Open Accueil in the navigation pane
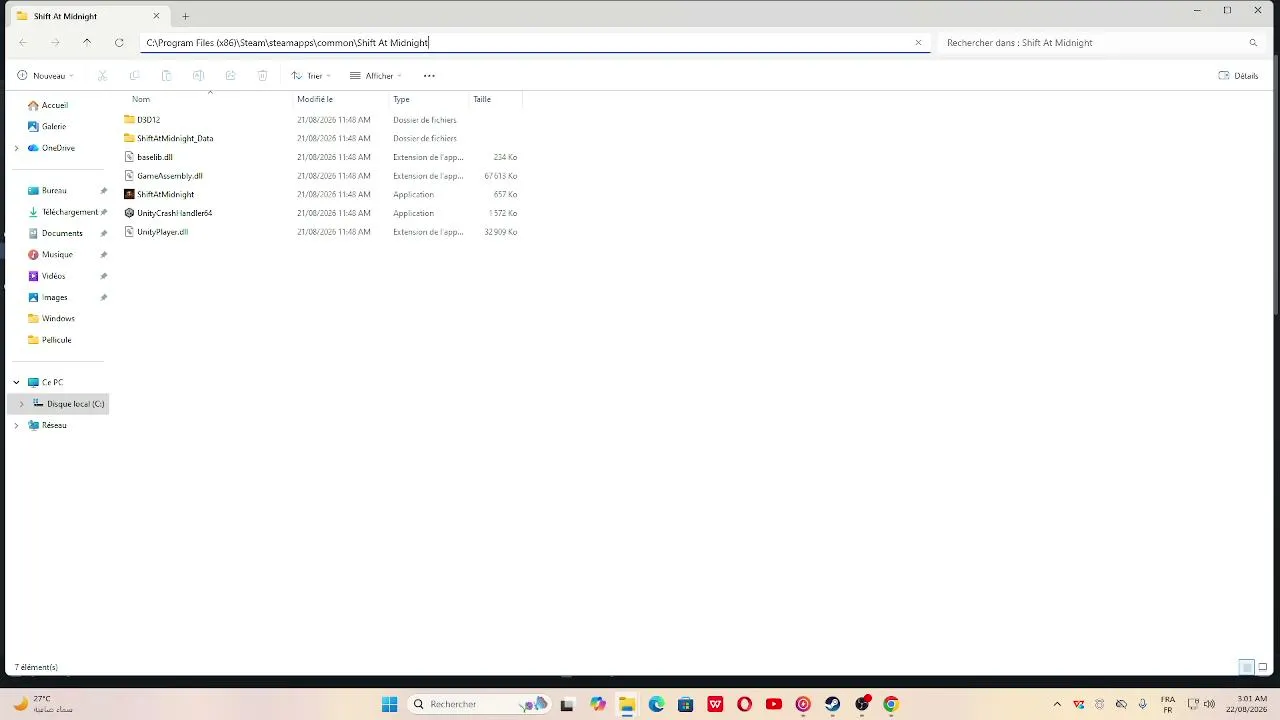 55,105
